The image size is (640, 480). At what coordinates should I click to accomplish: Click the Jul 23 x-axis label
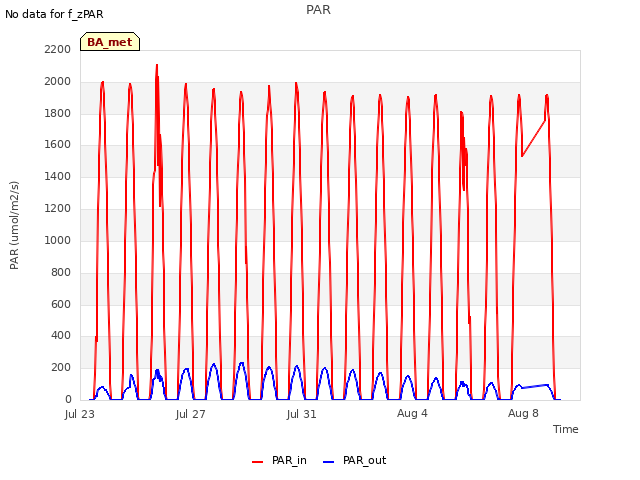coord(80,414)
